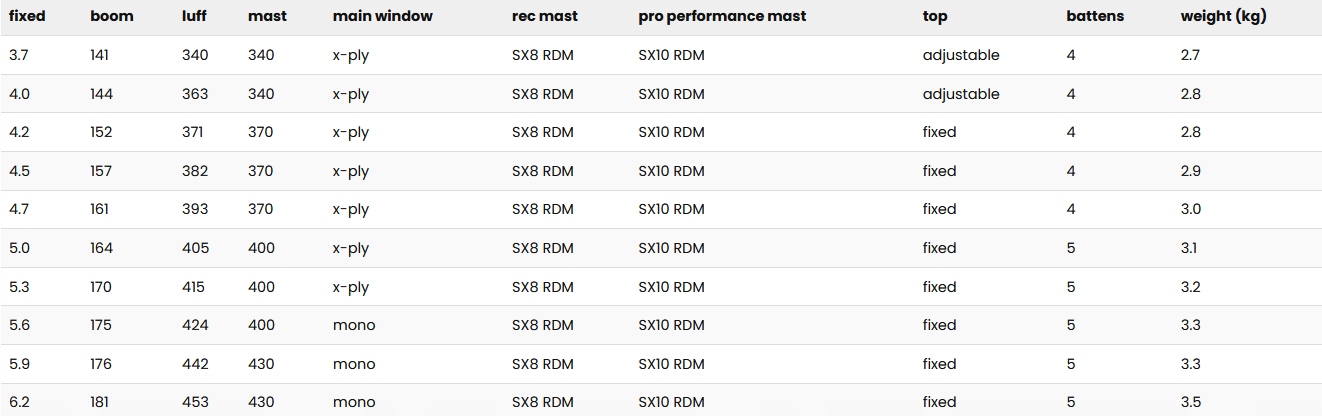Viewport: 1322px width, 416px height.
Task: Click the weight value 3.5 cell
Action: point(1191,402)
